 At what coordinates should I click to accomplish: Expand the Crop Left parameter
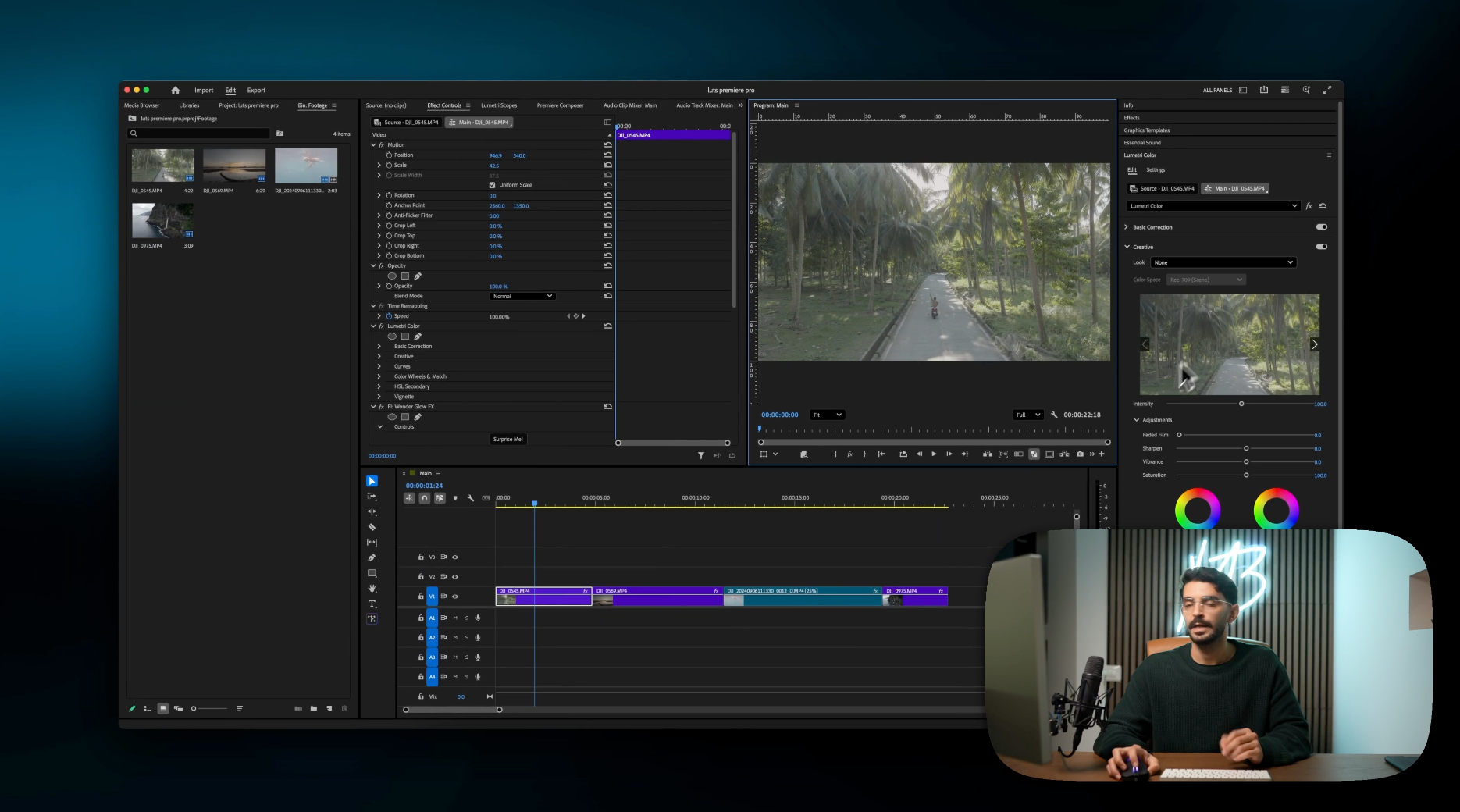coord(379,226)
